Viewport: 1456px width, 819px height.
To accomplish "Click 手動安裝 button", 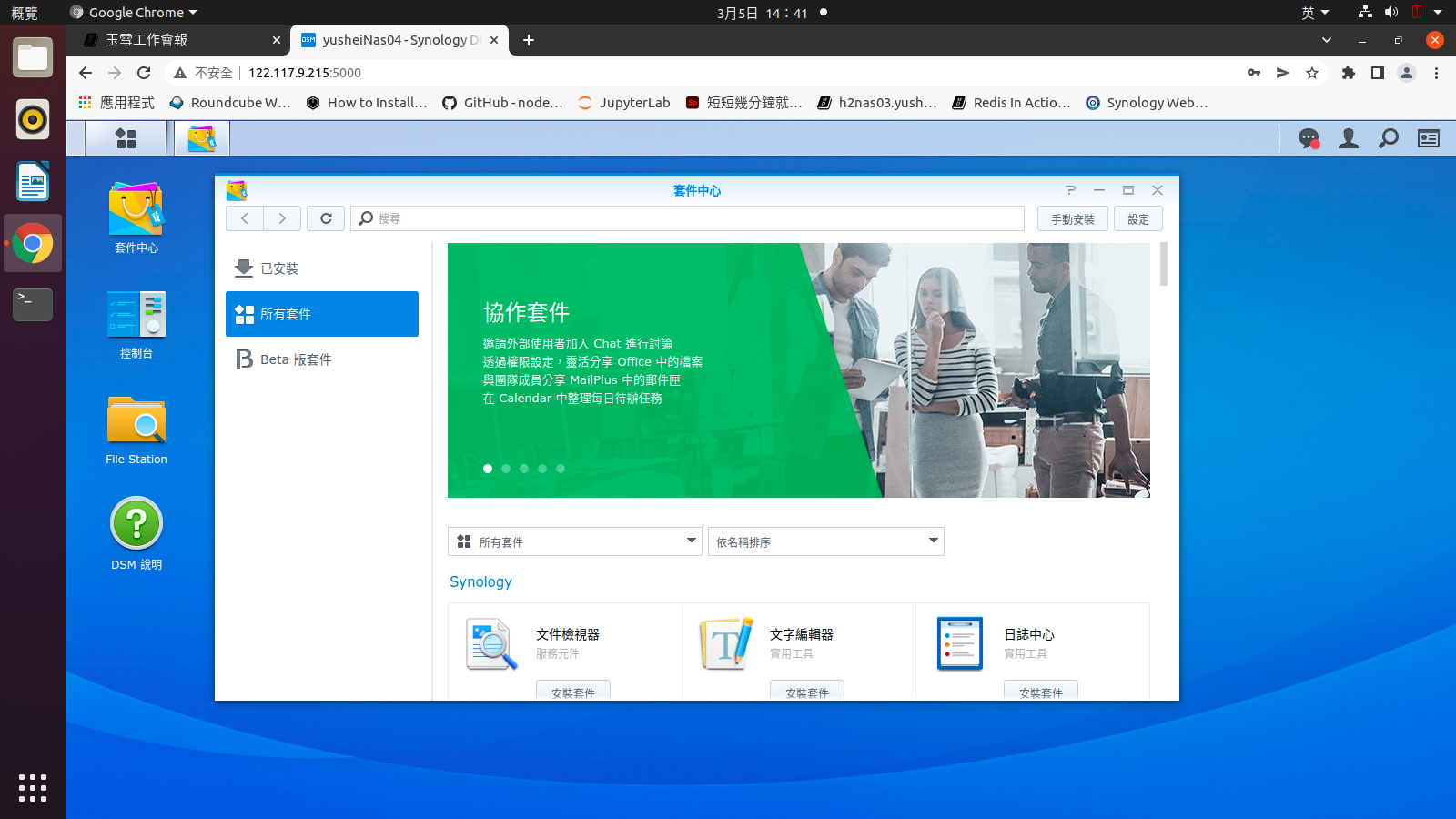I will point(1073,219).
